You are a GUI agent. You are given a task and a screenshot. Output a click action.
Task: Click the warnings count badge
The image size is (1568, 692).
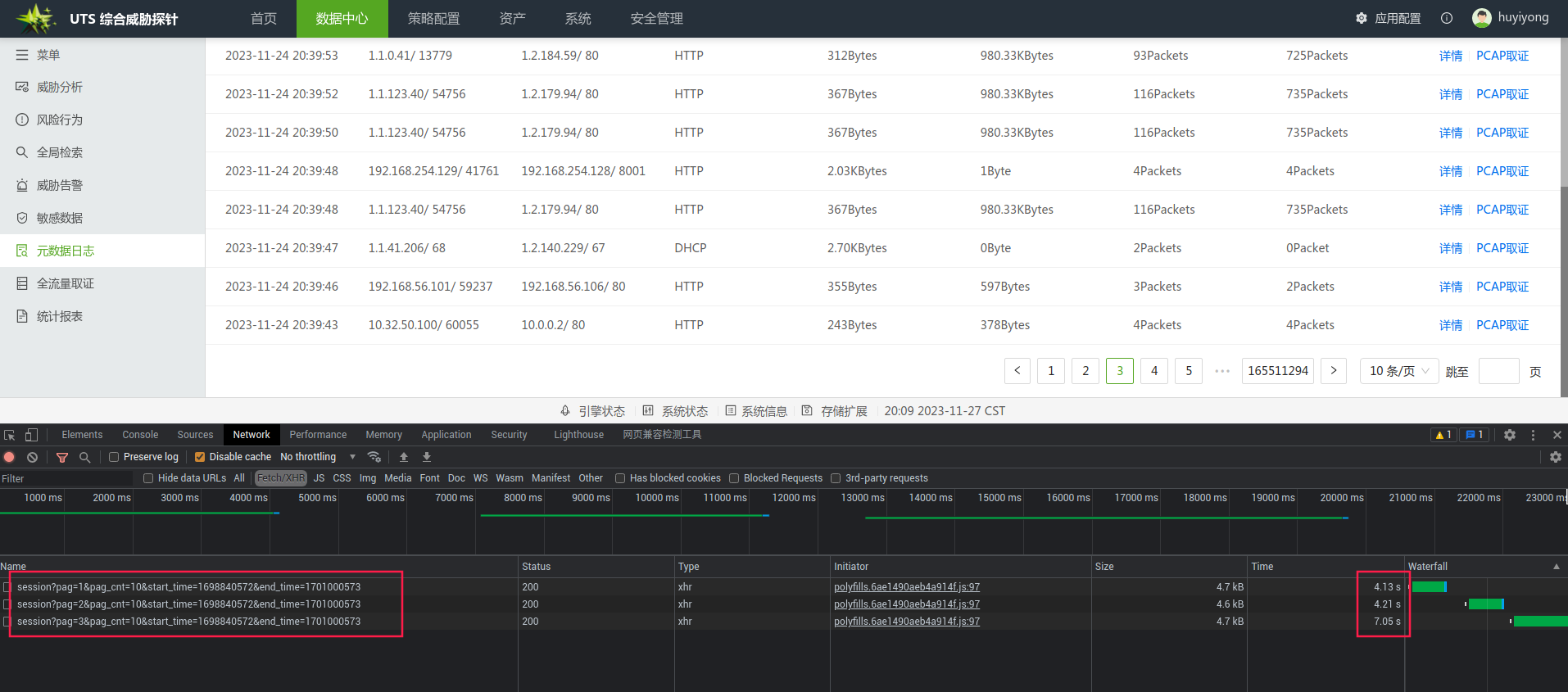(1443, 435)
